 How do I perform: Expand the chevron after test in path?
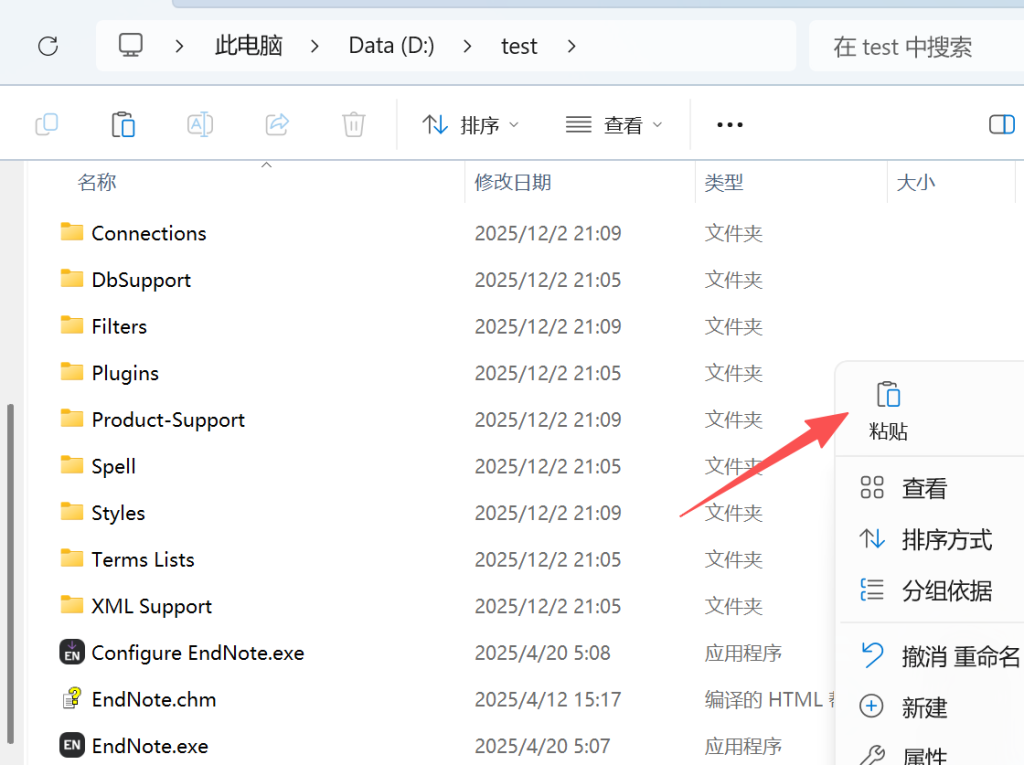572,46
